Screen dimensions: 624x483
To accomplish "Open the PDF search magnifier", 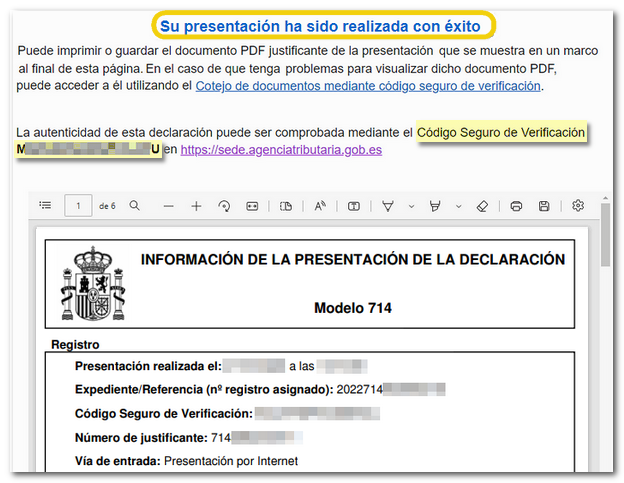I will click(x=134, y=206).
